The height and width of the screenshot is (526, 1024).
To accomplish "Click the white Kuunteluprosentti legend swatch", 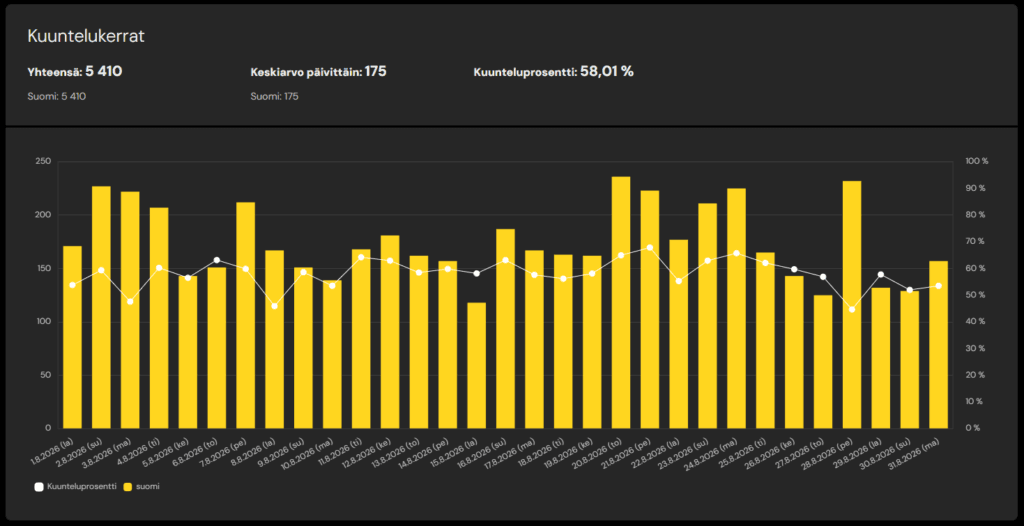I will tap(39, 487).
